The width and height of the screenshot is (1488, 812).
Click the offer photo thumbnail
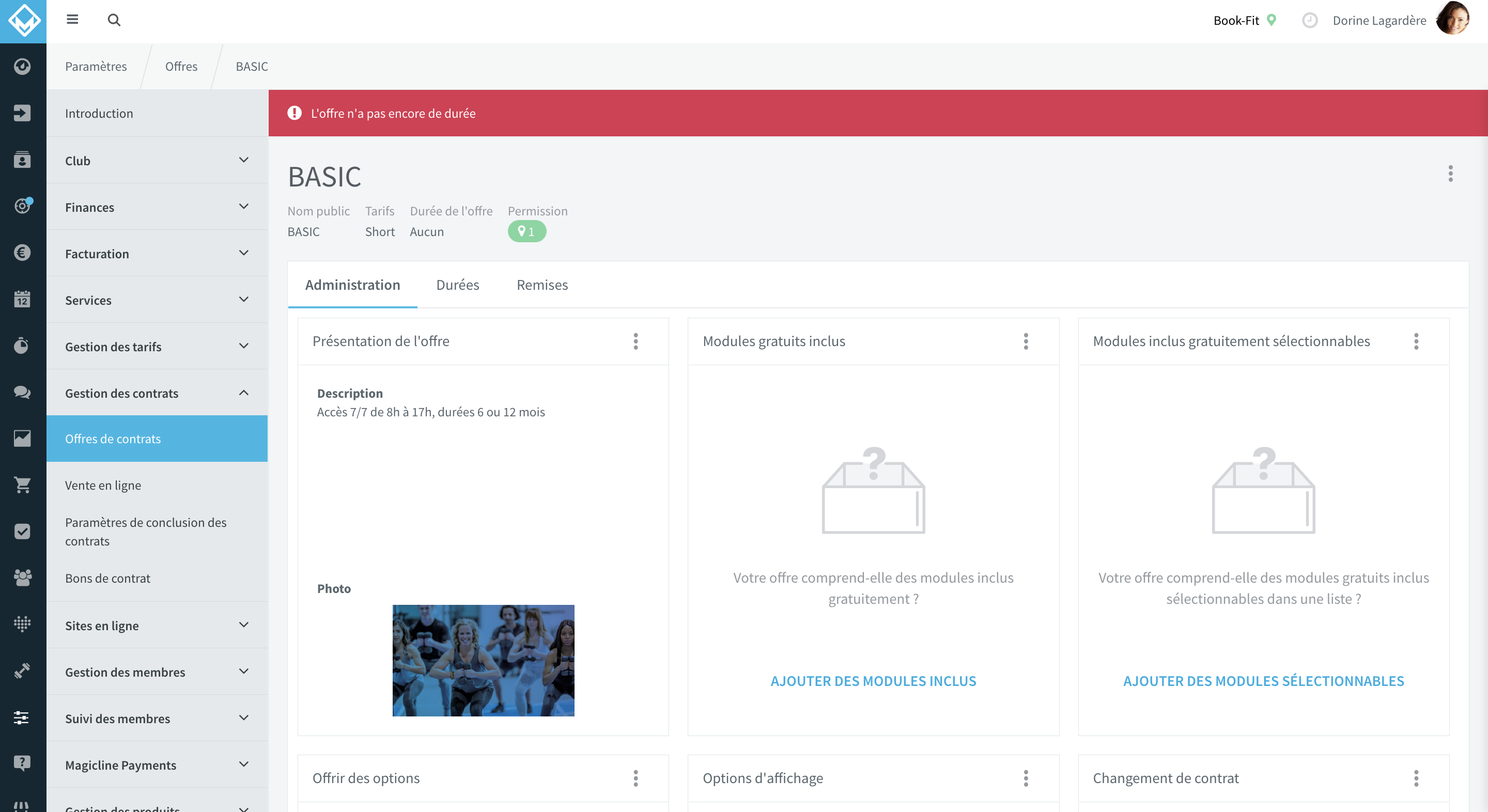click(x=484, y=661)
